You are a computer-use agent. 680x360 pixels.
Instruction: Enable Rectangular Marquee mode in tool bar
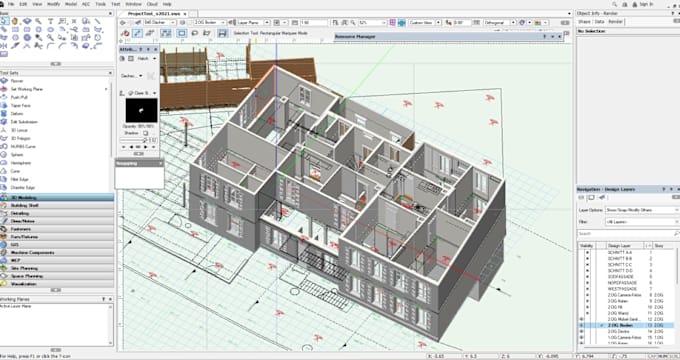182,33
